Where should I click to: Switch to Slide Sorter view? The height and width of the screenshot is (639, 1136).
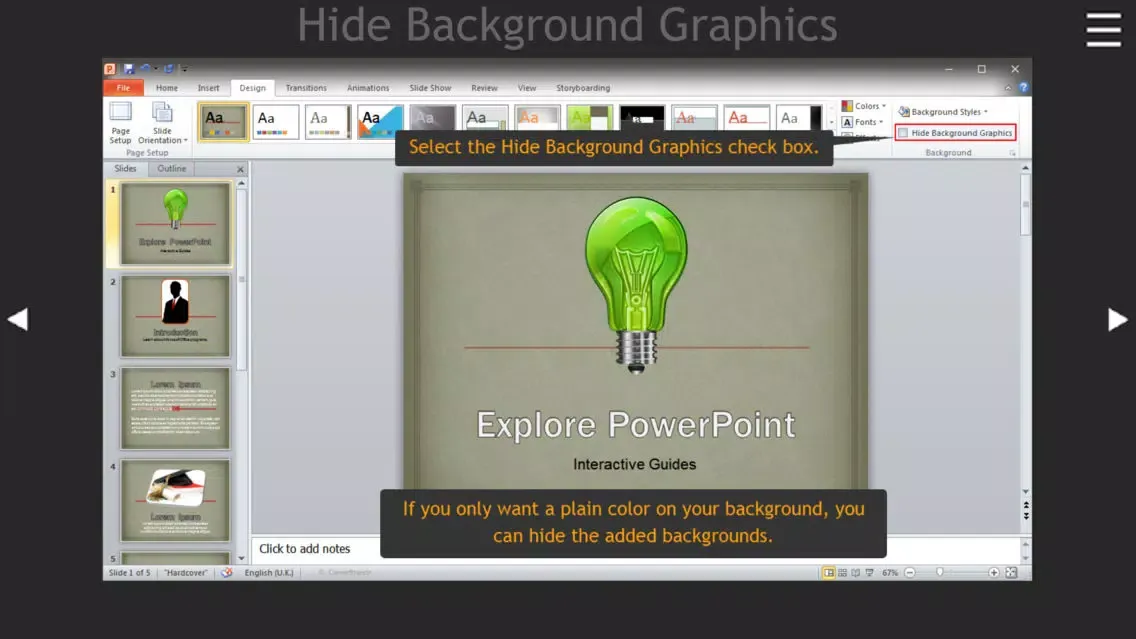[x=843, y=572]
